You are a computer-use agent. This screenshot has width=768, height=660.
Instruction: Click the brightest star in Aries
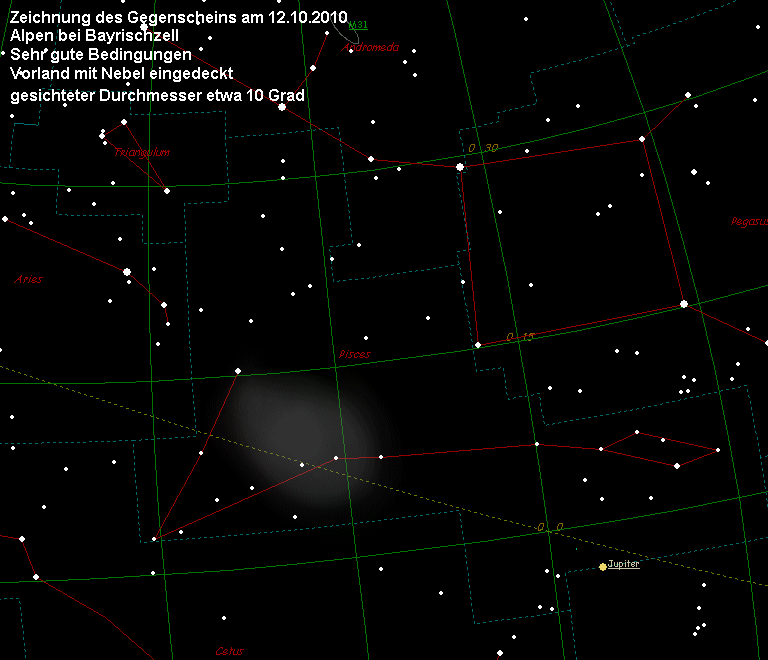point(127,271)
